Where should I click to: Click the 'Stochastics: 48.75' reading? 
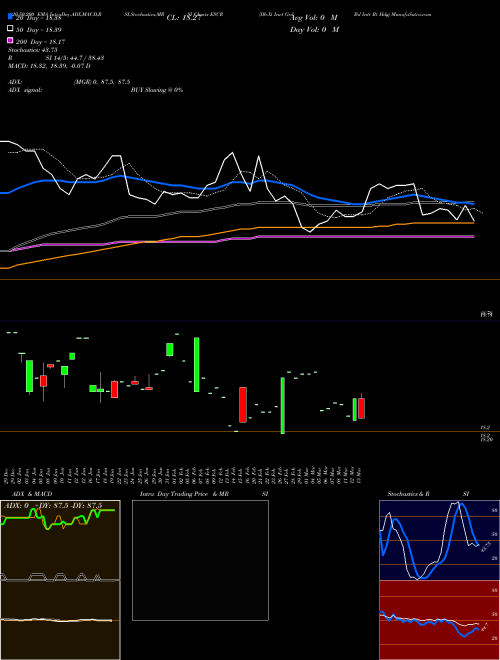(x=32, y=50)
